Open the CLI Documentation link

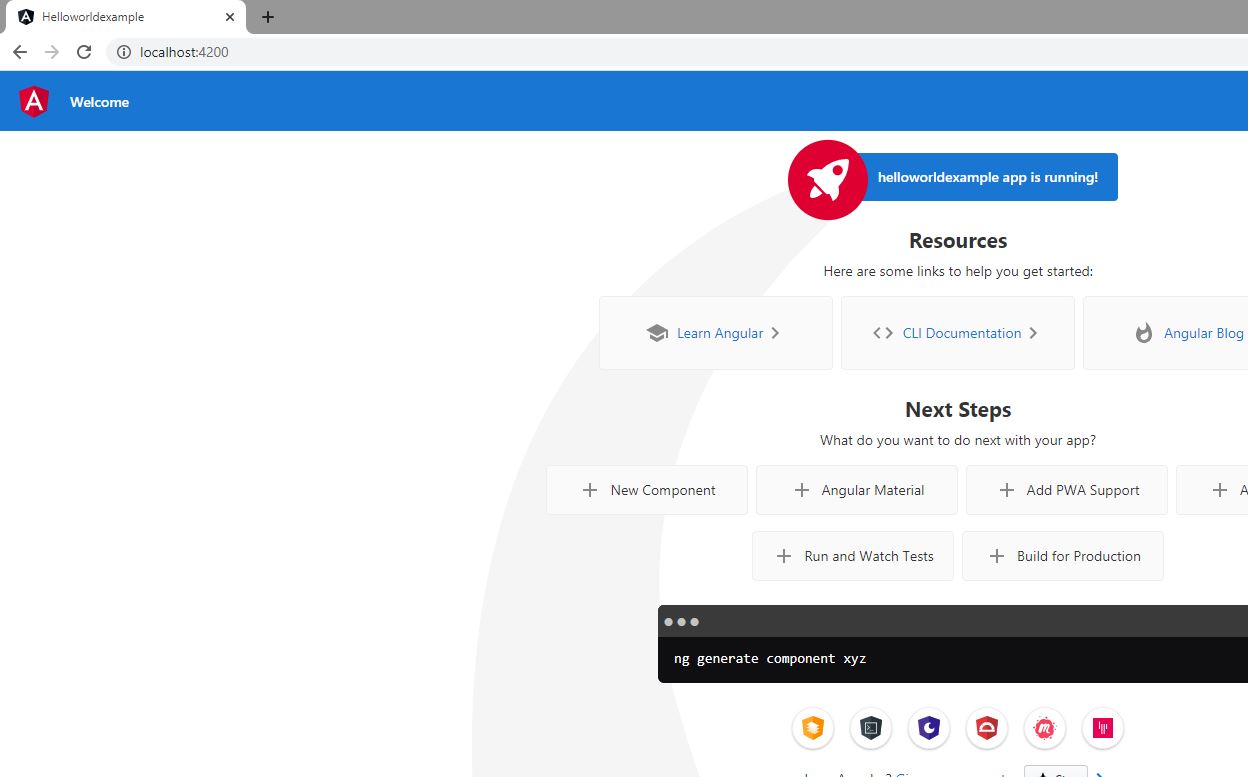click(x=957, y=333)
